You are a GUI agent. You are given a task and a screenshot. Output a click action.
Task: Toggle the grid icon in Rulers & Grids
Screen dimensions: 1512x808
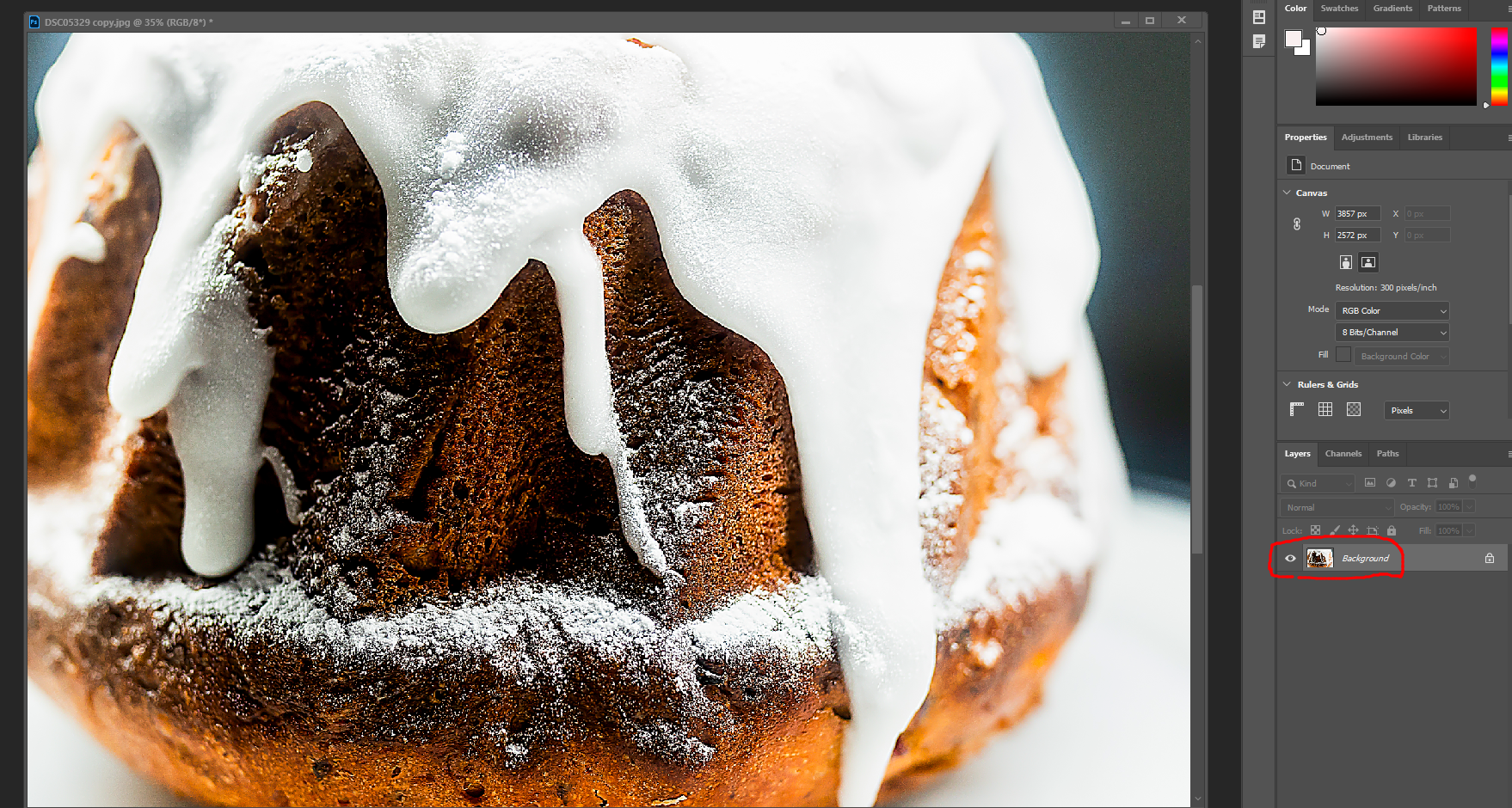(1325, 409)
